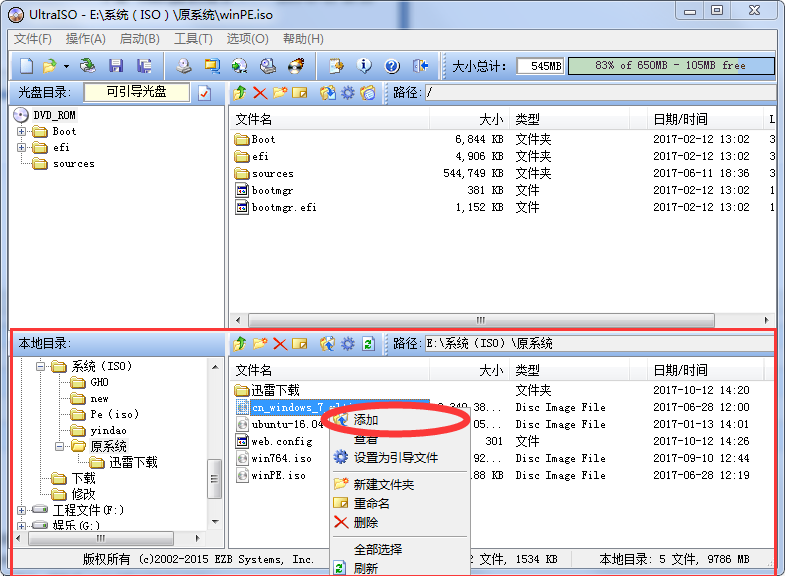Click the Save As icon
The width and height of the screenshot is (785, 576).
click(144, 66)
